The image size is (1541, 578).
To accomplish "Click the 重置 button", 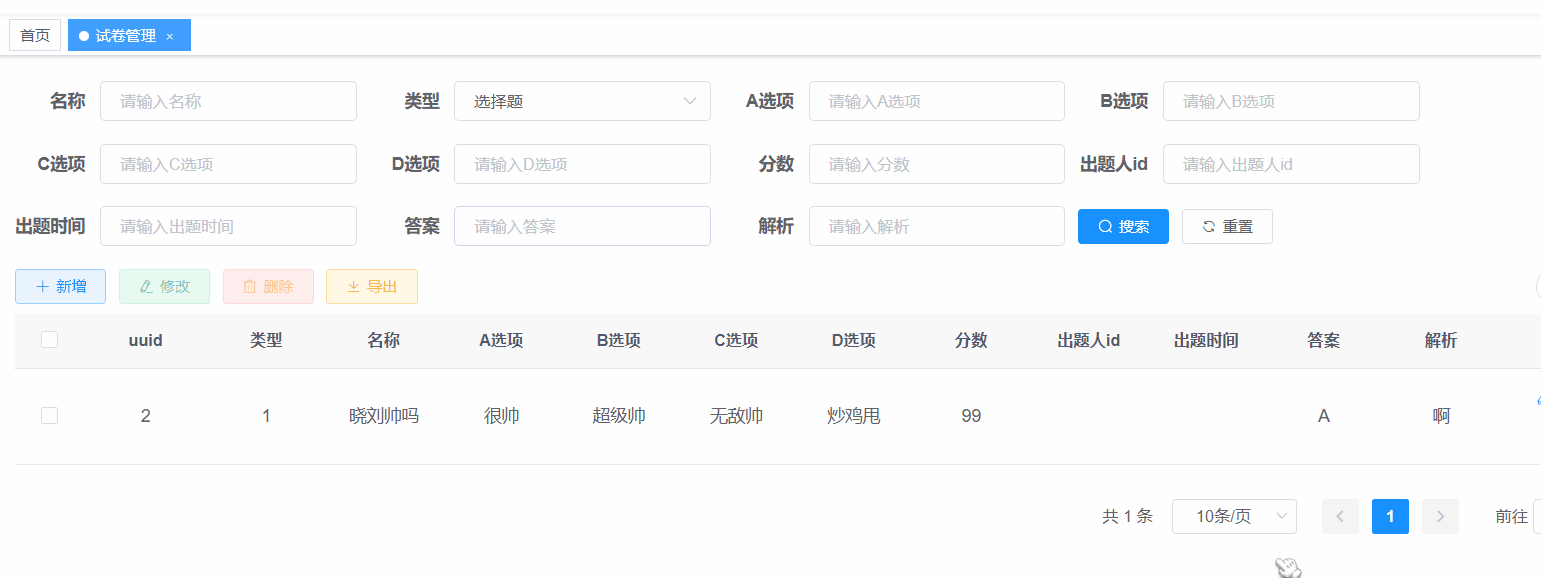I will coord(1227,226).
